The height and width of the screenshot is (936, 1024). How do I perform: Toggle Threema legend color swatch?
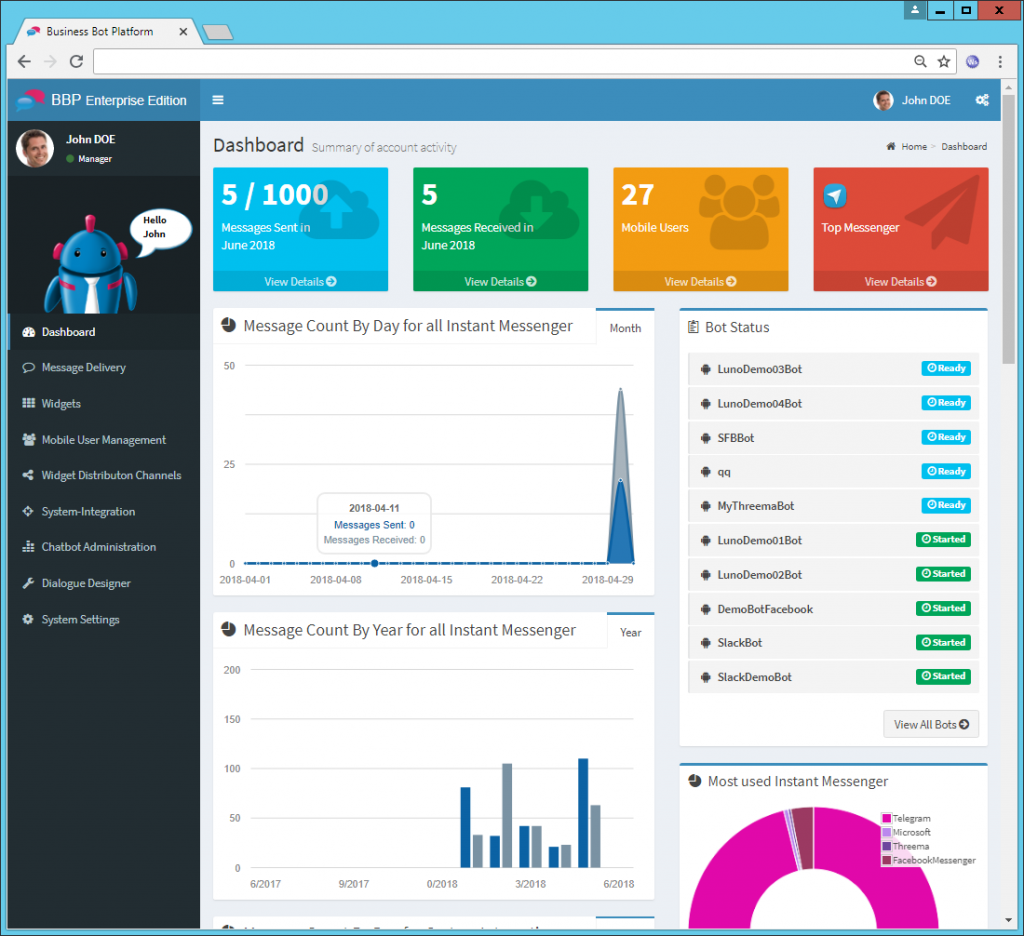[886, 846]
